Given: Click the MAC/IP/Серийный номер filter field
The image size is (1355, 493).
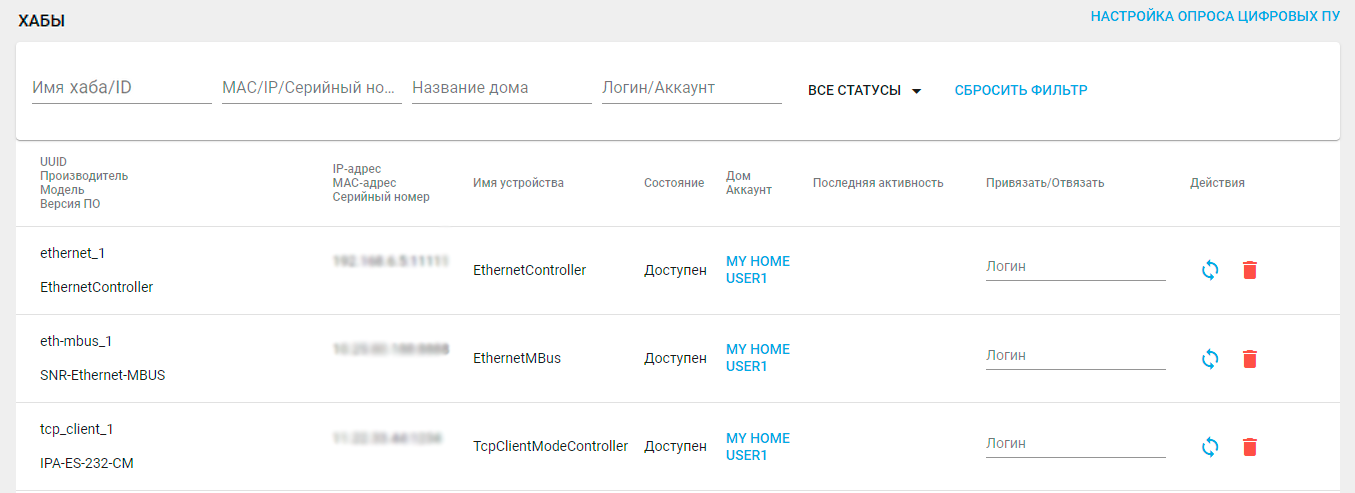Looking at the screenshot, I should pyautogui.click(x=311, y=88).
